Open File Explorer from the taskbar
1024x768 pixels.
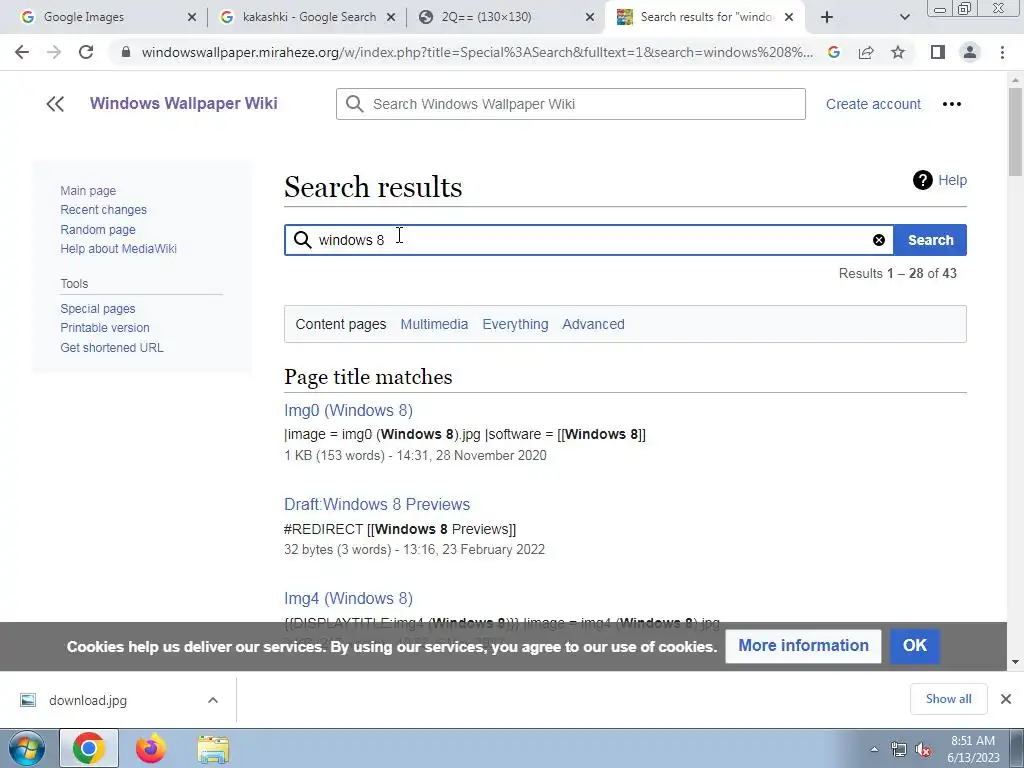point(213,748)
